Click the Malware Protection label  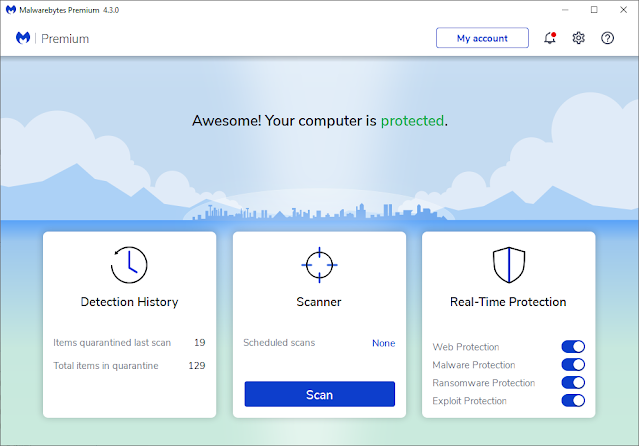pos(474,365)
